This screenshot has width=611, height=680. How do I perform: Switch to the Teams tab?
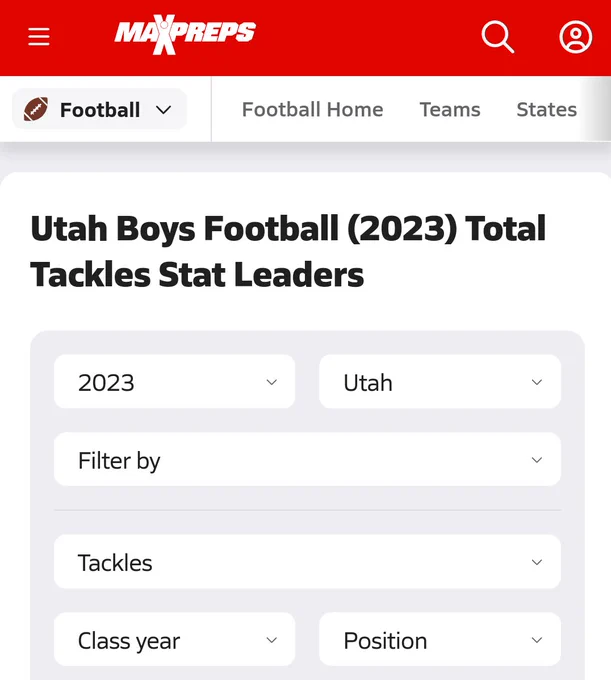450,109
